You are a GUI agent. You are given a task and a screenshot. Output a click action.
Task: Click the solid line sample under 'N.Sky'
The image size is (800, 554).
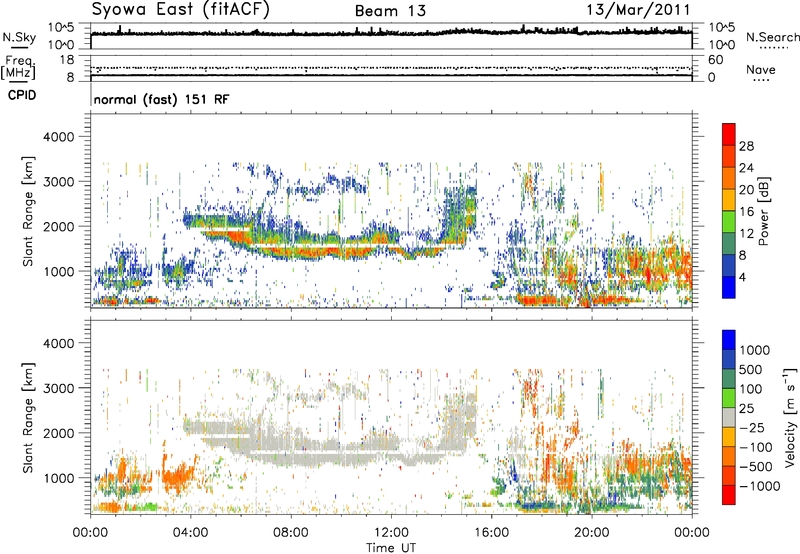(19, 47)
